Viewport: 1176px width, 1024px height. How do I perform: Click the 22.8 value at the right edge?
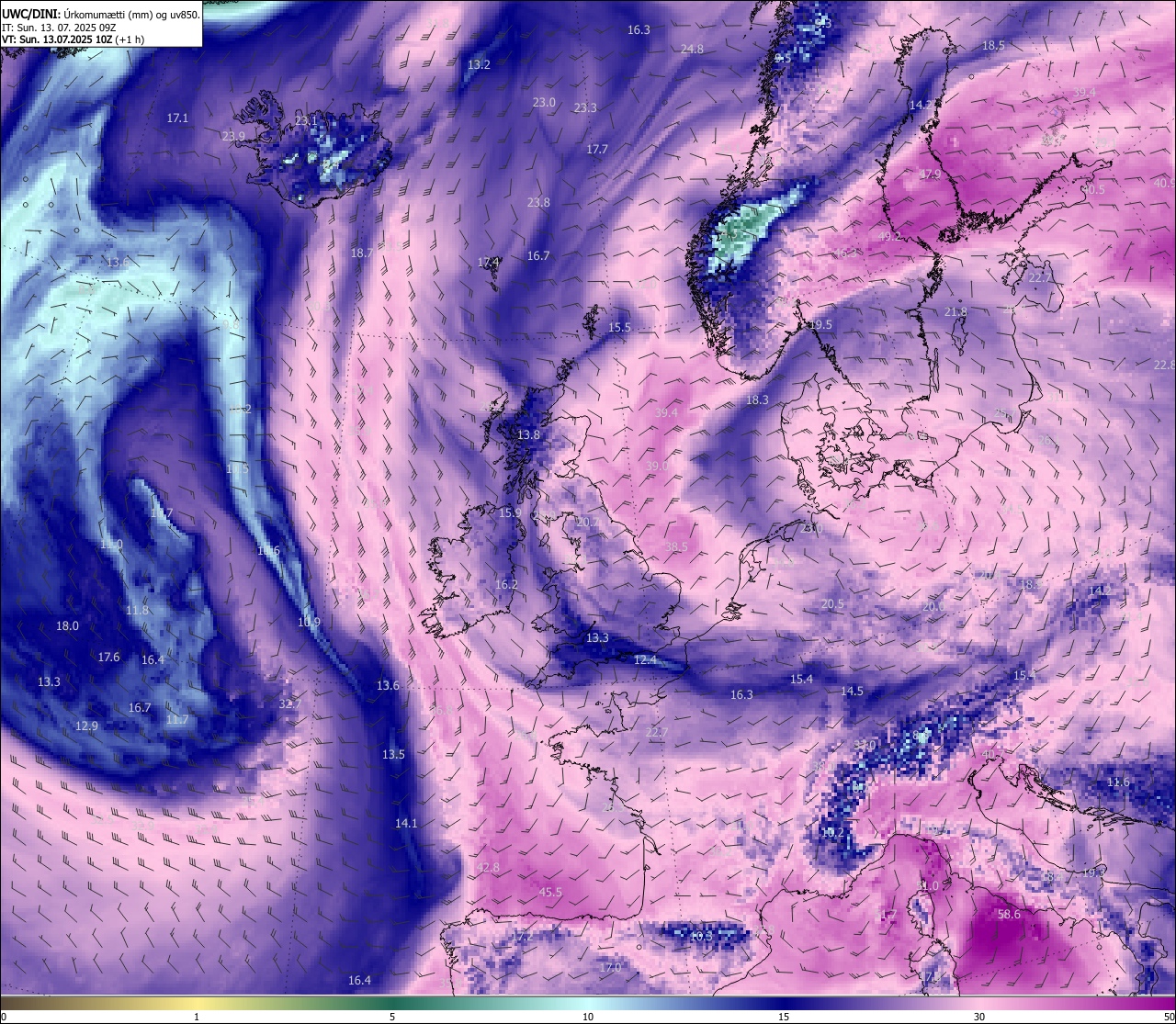[1164, 365]
